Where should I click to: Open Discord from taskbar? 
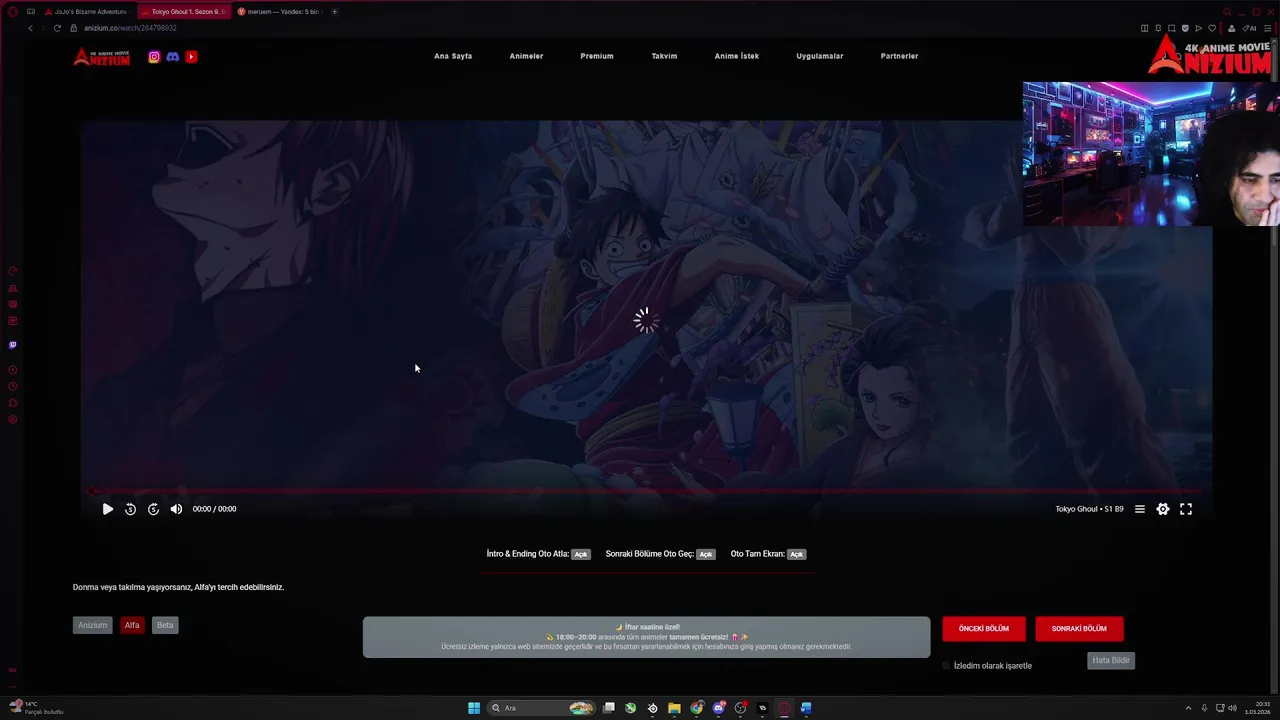[719, 708]
